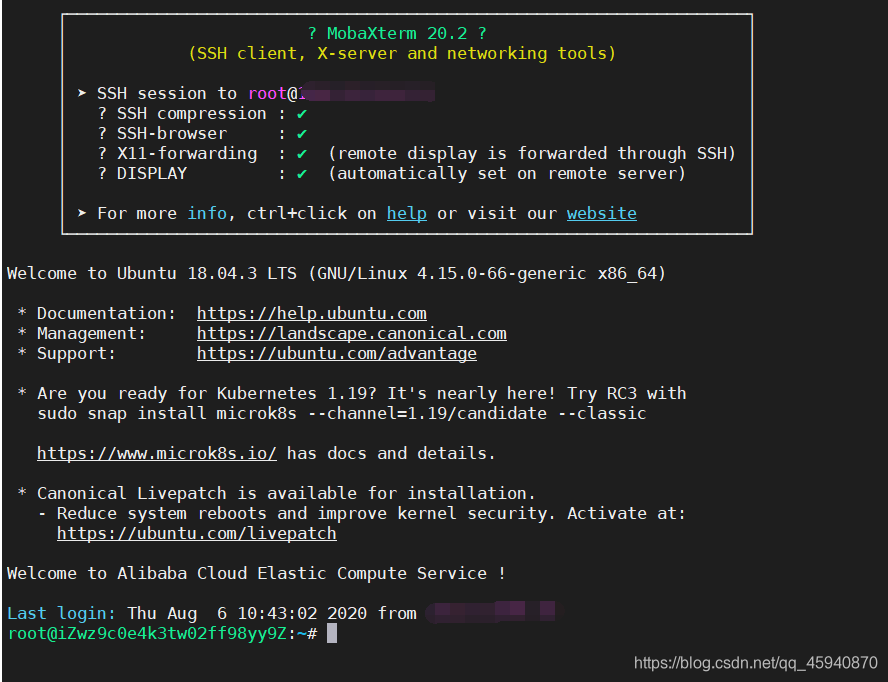Click the 'SSH compression' line
Image resolution: width=888 pixels, height=682 pixels.
[203, 114]
